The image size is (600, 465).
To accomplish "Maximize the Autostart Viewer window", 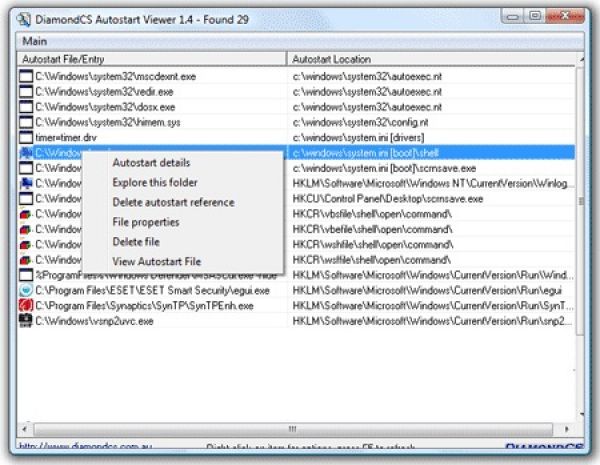I will [535, 16].
